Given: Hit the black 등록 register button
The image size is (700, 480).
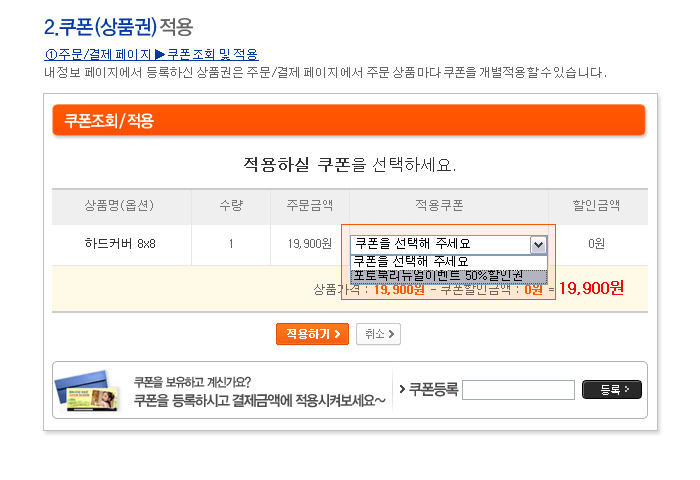Looking at the screenshot, I should 611,390.
